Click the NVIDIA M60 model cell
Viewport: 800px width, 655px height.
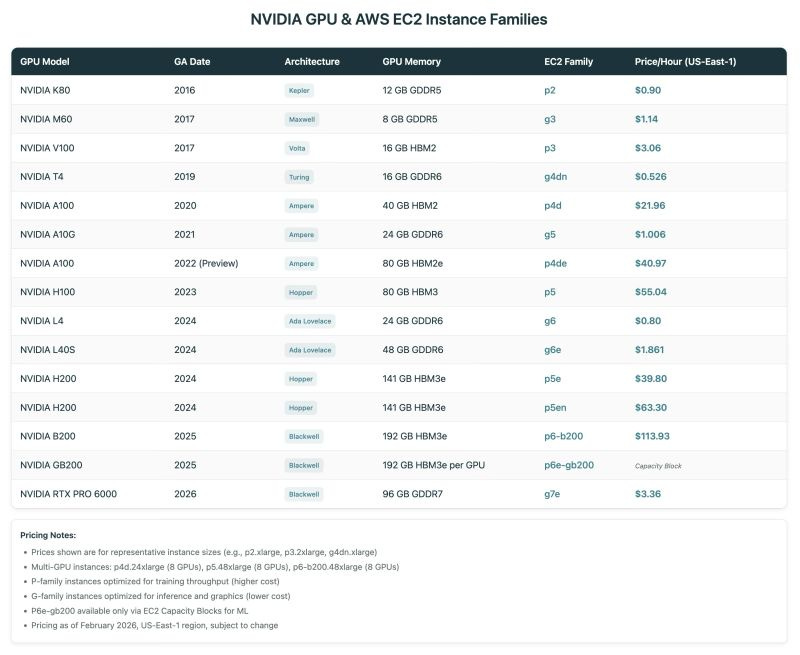(46, 119)
